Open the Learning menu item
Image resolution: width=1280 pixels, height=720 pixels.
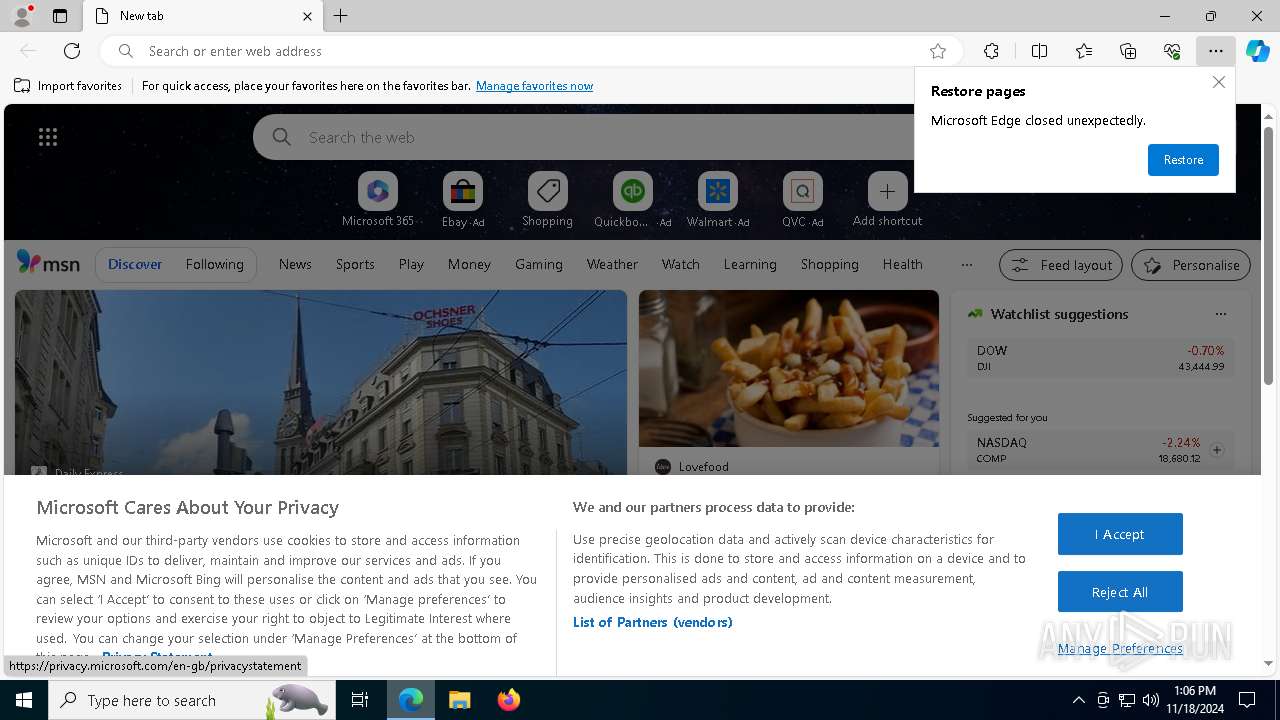point(750,264)
